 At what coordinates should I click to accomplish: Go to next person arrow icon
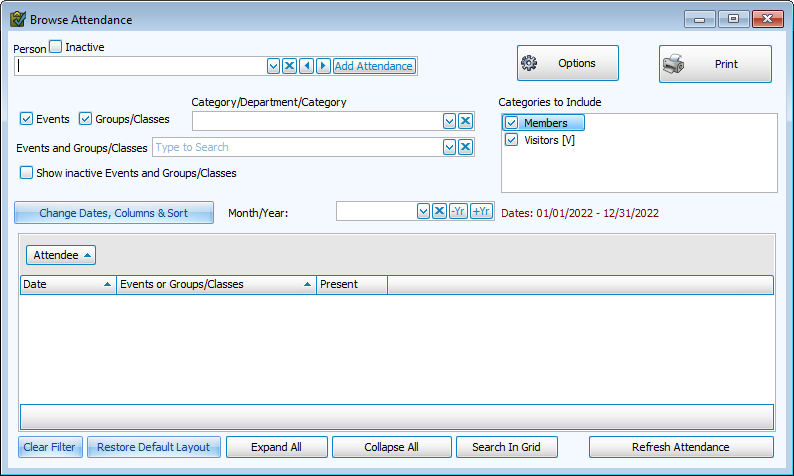(323, 66)
